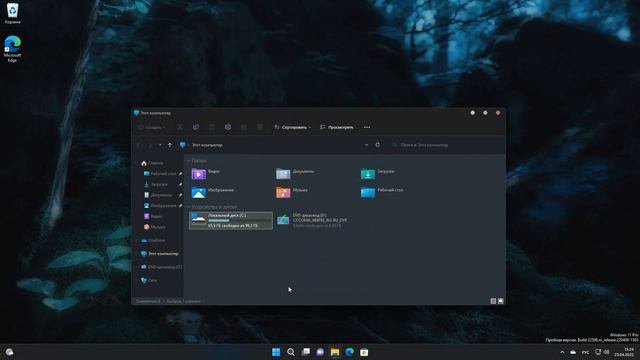Switch to the details list view button
Viewport: 640px width, 360px height.
tap(493, 301)
